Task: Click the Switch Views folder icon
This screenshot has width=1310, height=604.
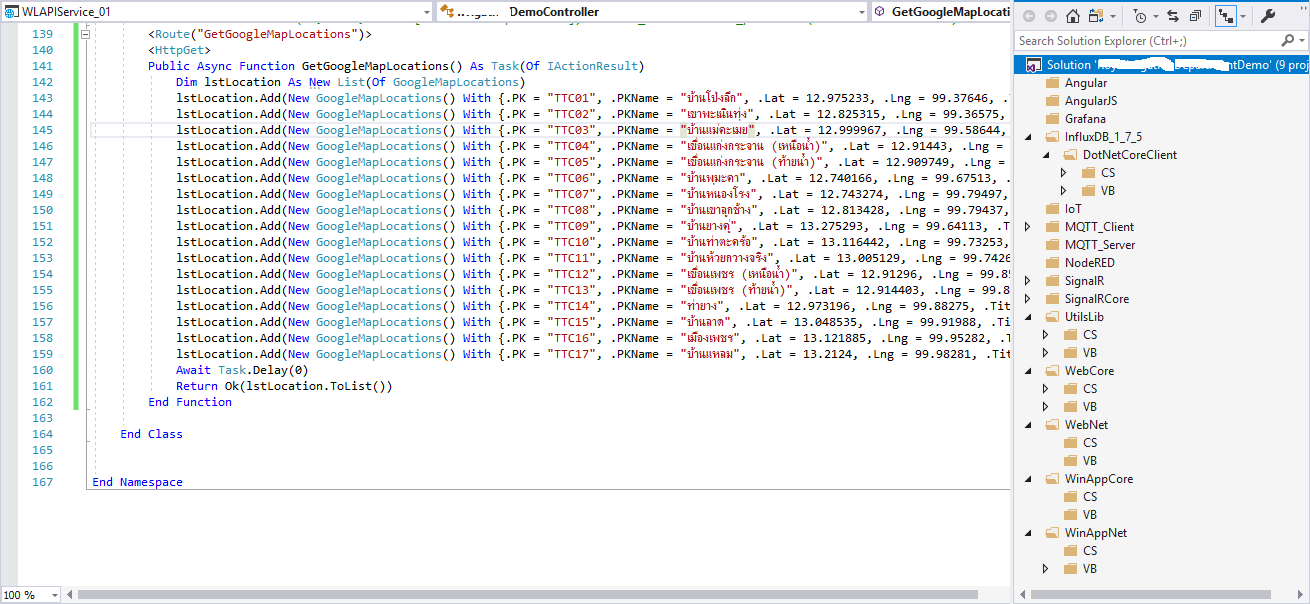Action: point(1097,16)
